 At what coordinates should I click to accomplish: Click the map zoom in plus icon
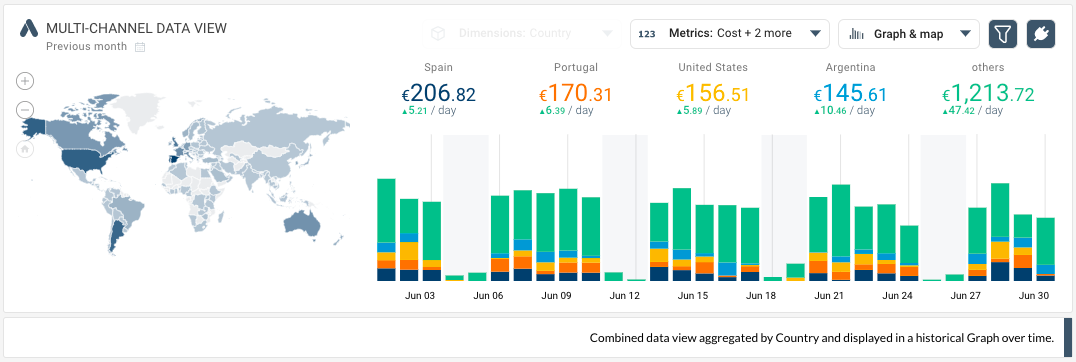[x=25, y=82]
